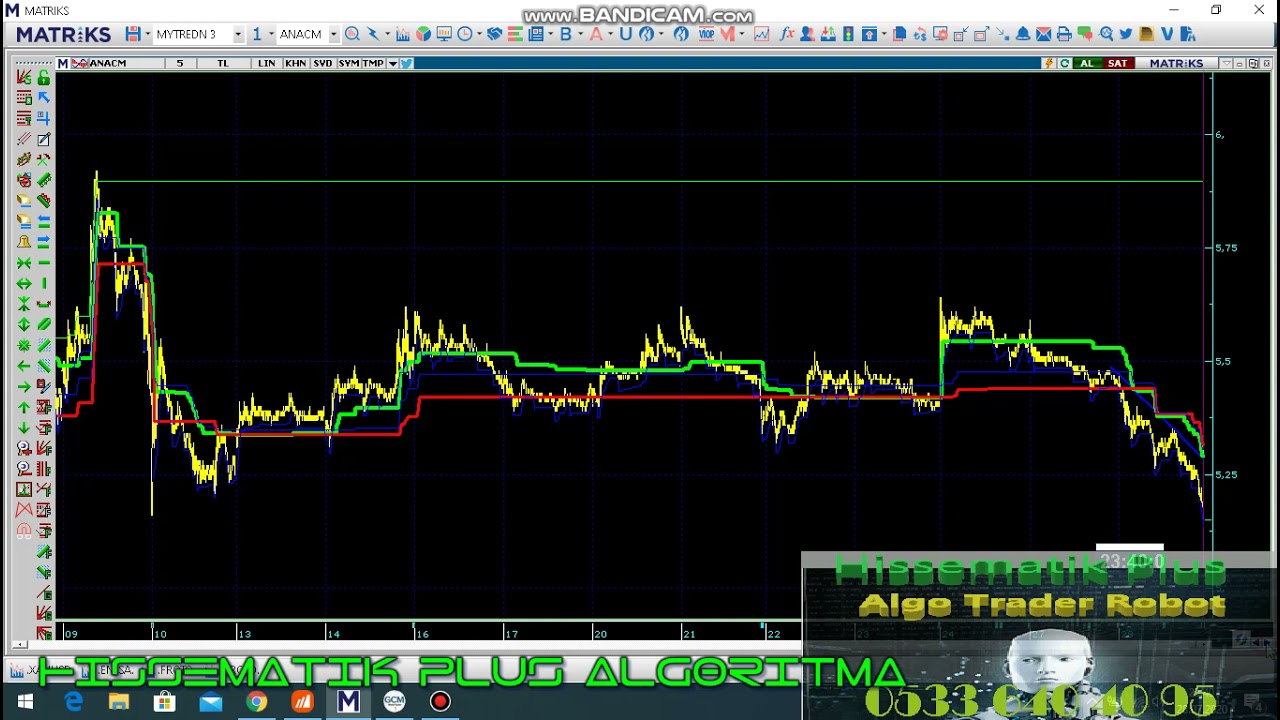
Task: Open the symbol search magnifier
Action: (352, 34)
